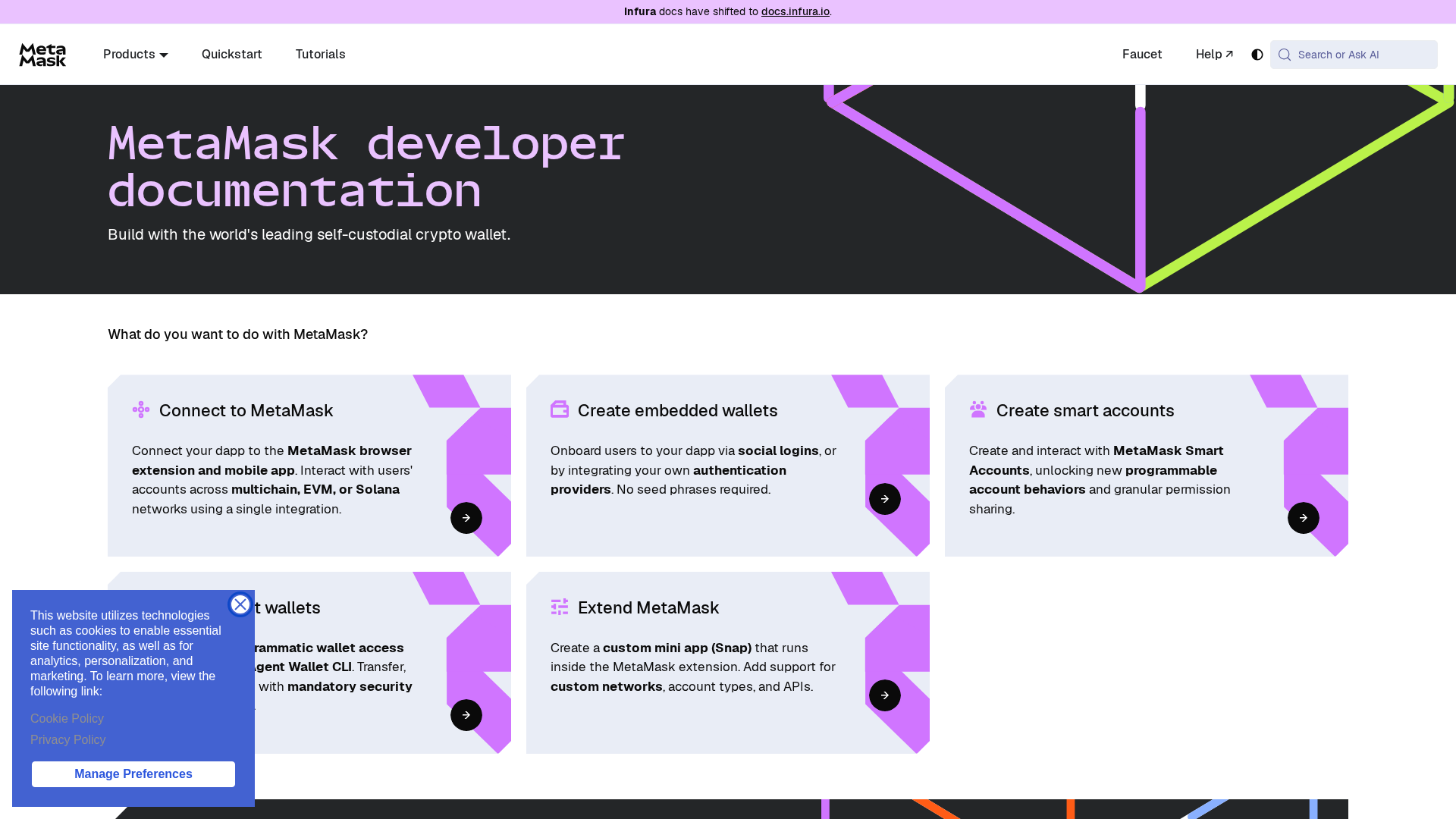Click 'What do you want to do with MetaMask?' text

click(x=237, y=334)
